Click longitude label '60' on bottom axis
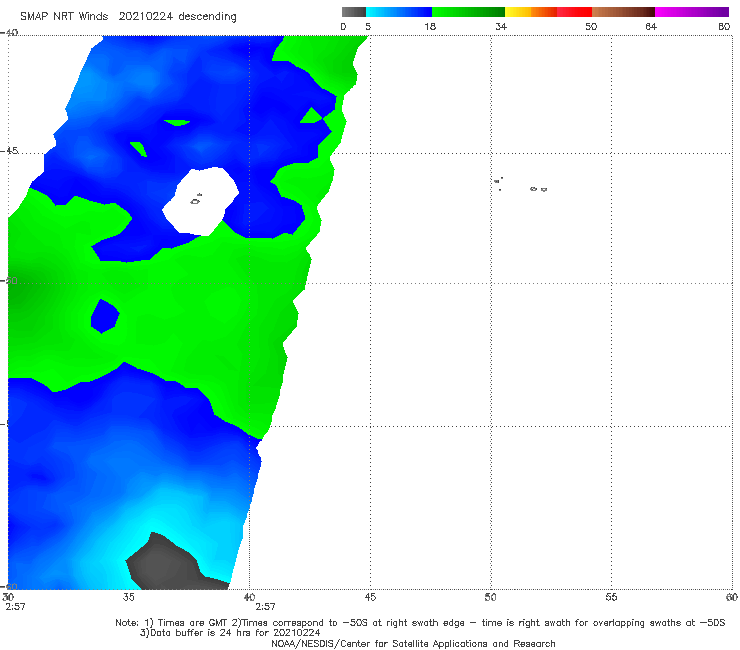The height and width of the screenshot is (650, 740). pyautogui.click(x=732, y=597)
